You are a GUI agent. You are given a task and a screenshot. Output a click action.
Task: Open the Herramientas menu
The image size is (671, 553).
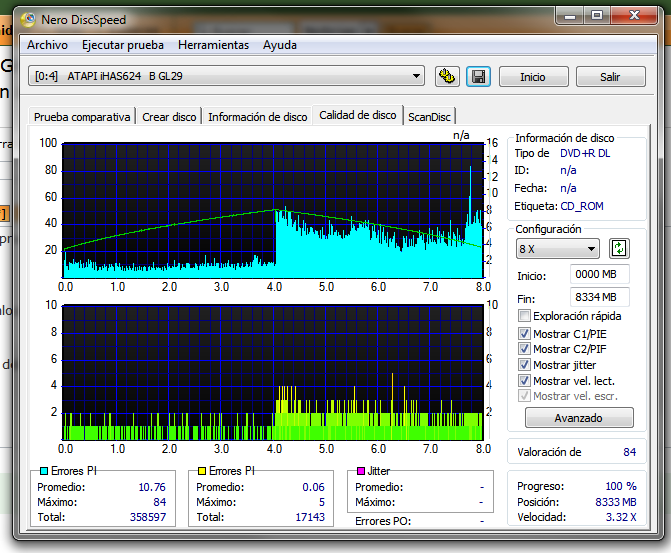(x=213, y=45)
